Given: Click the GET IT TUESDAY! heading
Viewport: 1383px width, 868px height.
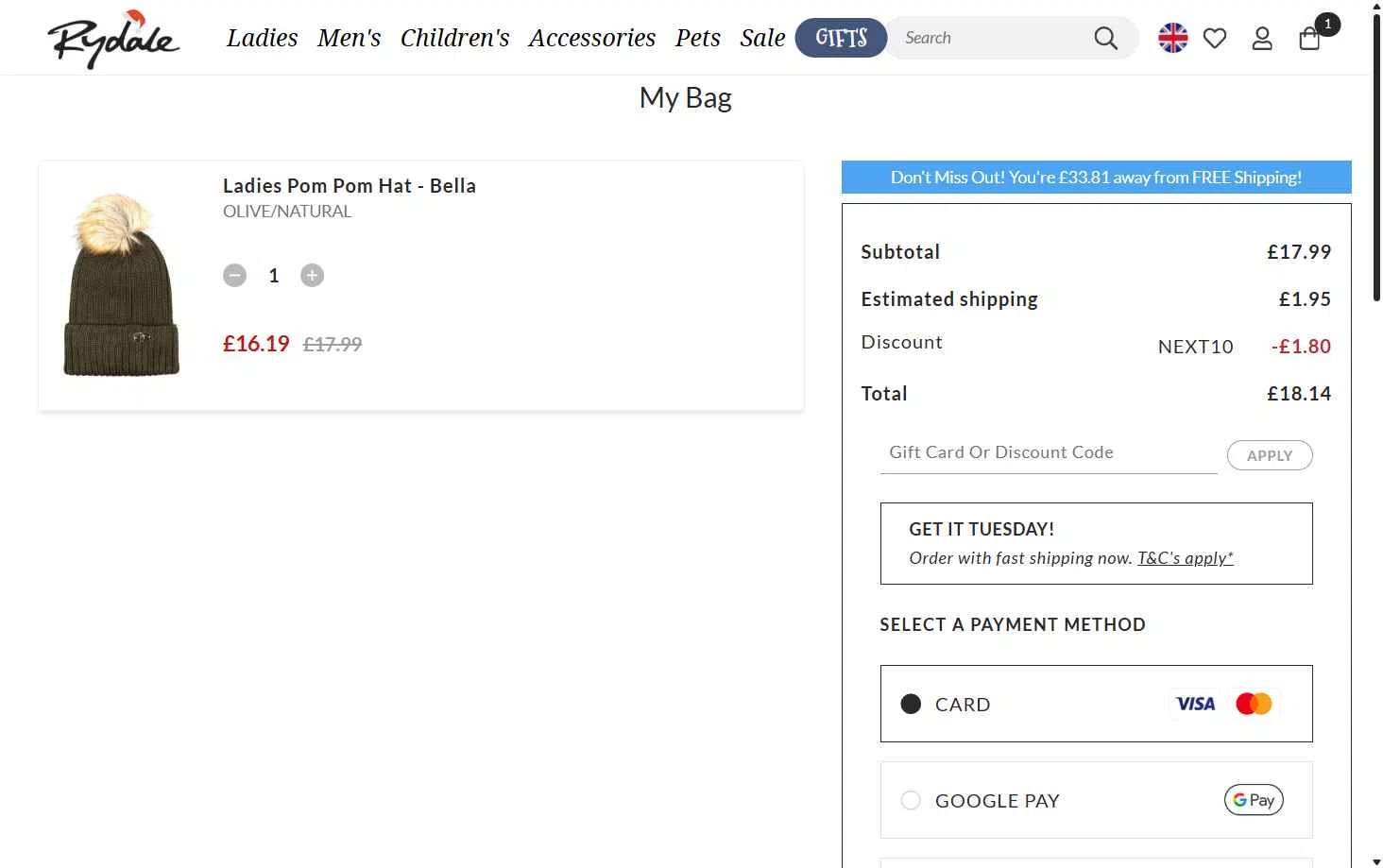Looking at the screenshot, I should click(x=982, y=530).
